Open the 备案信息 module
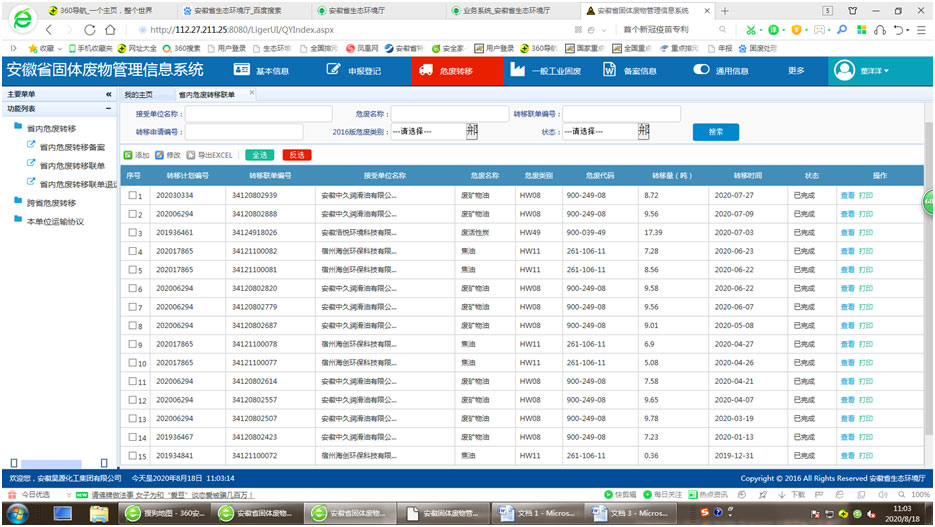 tap(630, 71)
